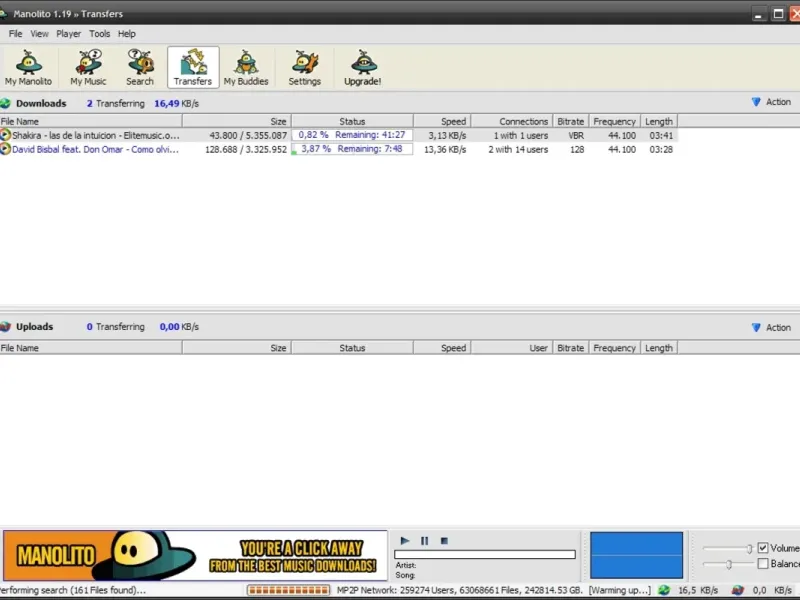Click the download speed status bar icon
The height and width of the screenshot is (600, 800).
click(x=664, y=590)
